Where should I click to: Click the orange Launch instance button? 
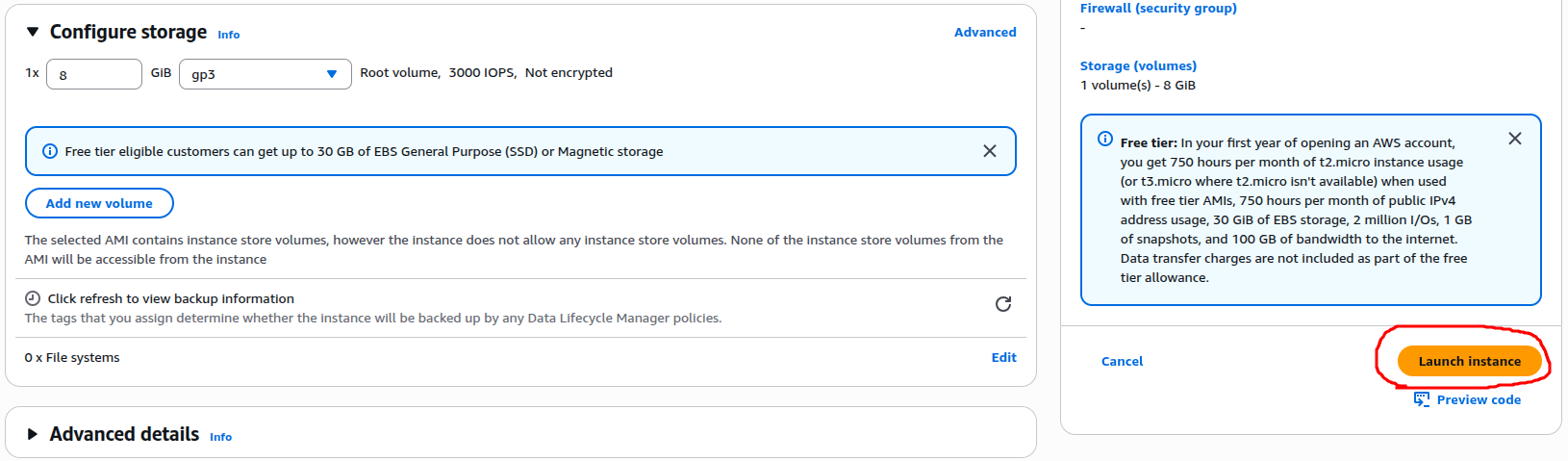point(1469,361)
